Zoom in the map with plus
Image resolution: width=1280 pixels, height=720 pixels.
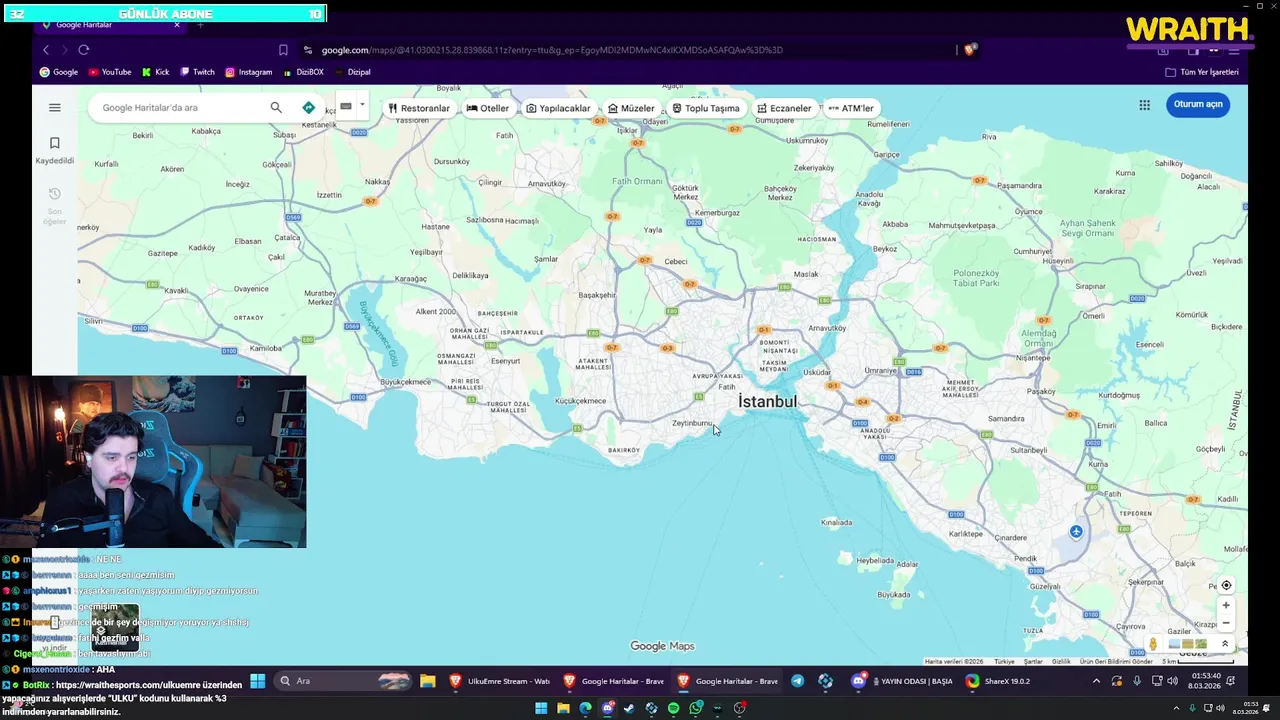point(1226,605)
